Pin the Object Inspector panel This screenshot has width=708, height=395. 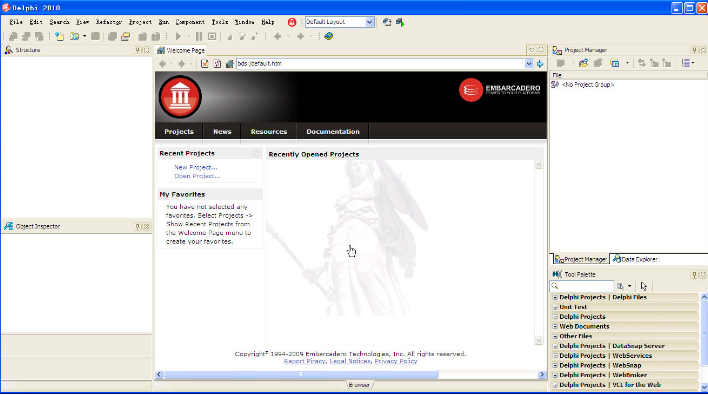pos(138,227)
